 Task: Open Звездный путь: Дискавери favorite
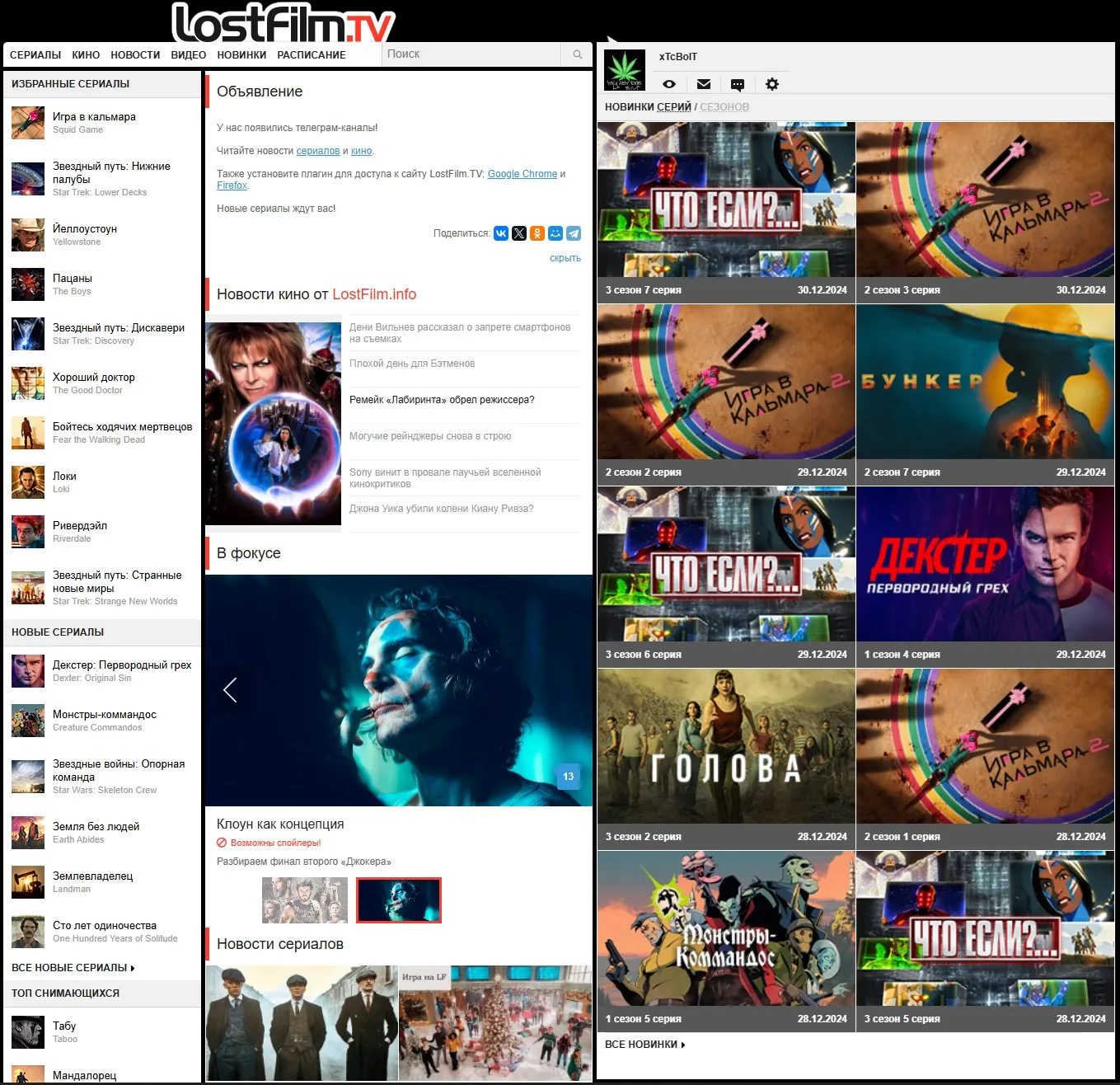coord(119,328)
